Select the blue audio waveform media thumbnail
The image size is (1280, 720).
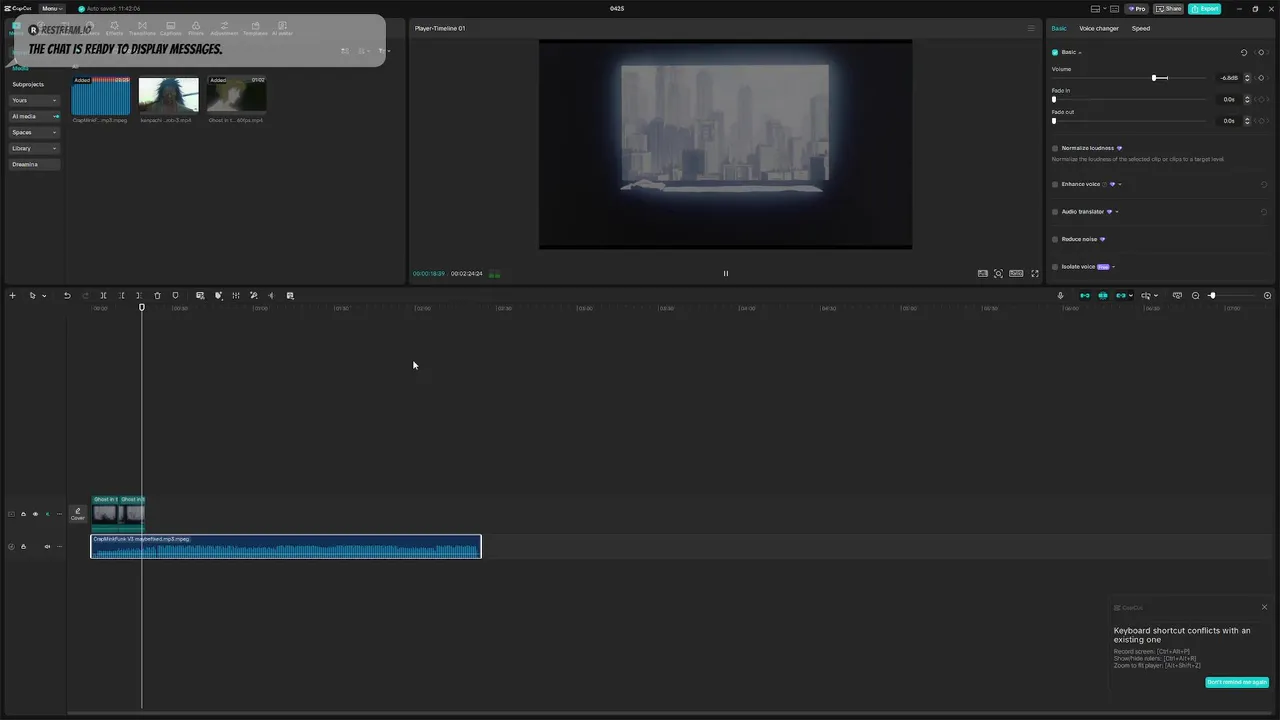coord(101,96)
